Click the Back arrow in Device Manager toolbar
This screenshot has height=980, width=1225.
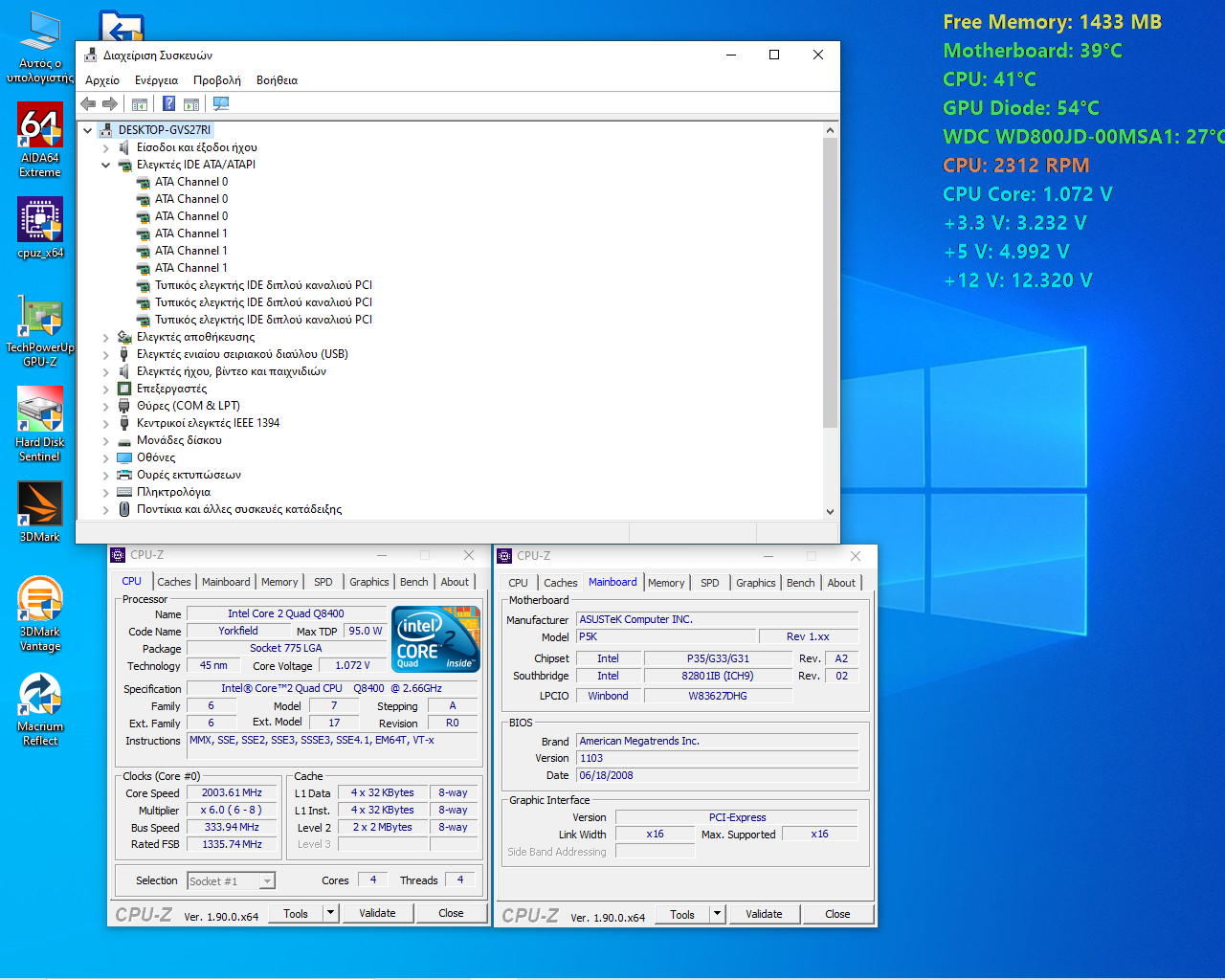point(88,103)
